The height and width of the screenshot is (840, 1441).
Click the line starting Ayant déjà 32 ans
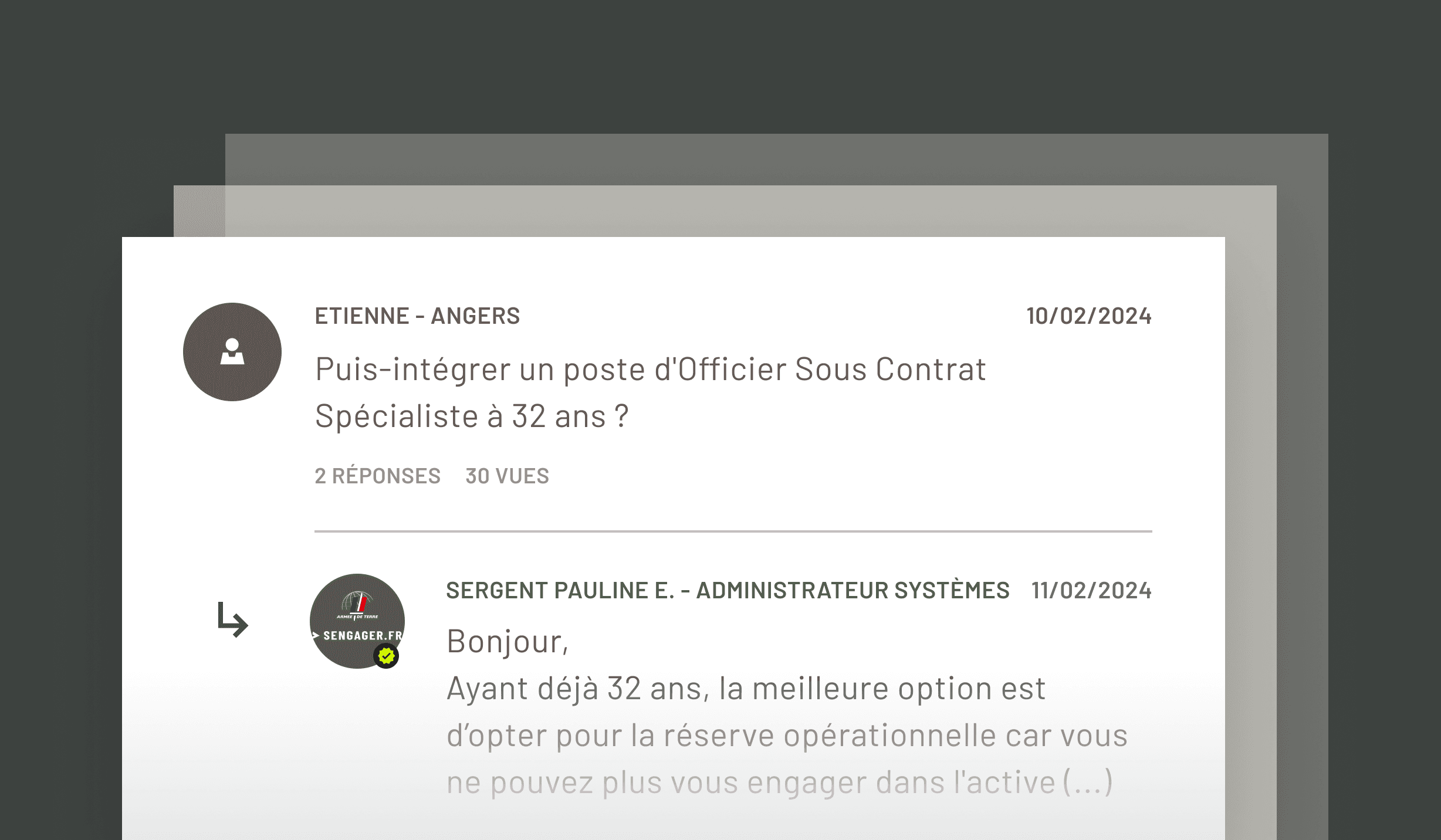click(746, 689)
